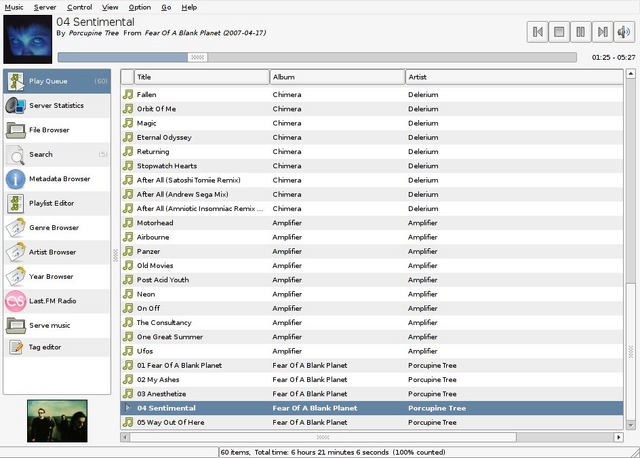Open the Playlist Editor
Image resolution: width=640 pixels, height=458 pixels.
click(57, 203)
